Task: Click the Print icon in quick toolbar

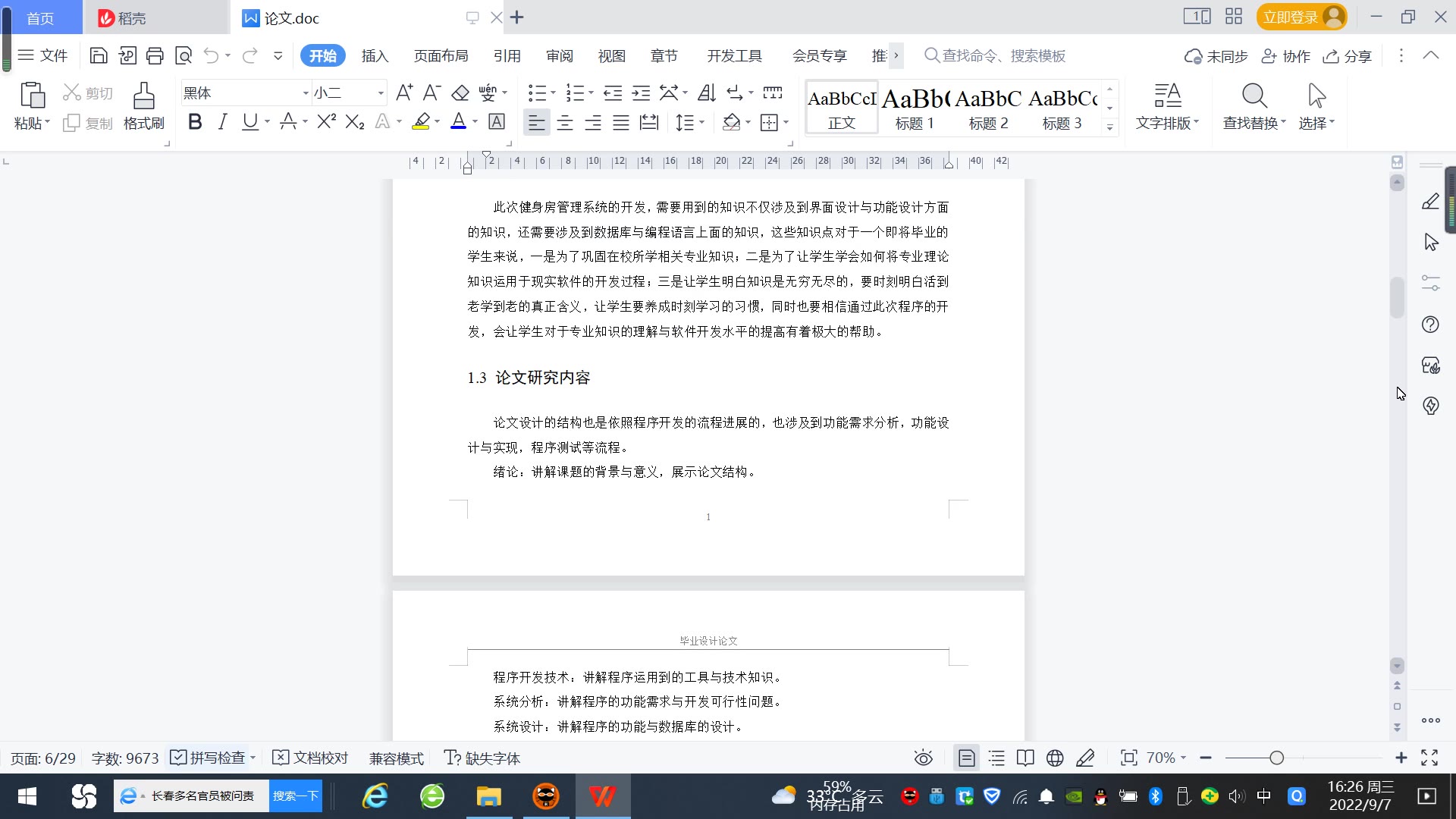Action: click(155, 55)
